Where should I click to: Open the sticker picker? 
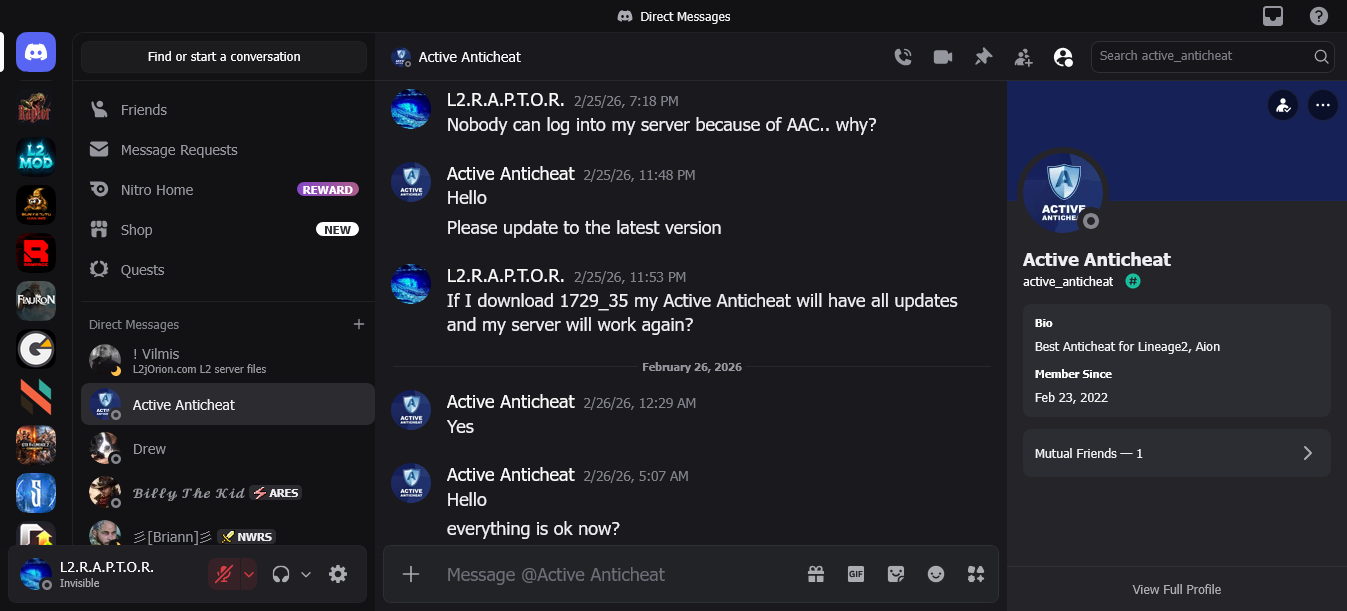pyautogui.click(x=896, y=574)
